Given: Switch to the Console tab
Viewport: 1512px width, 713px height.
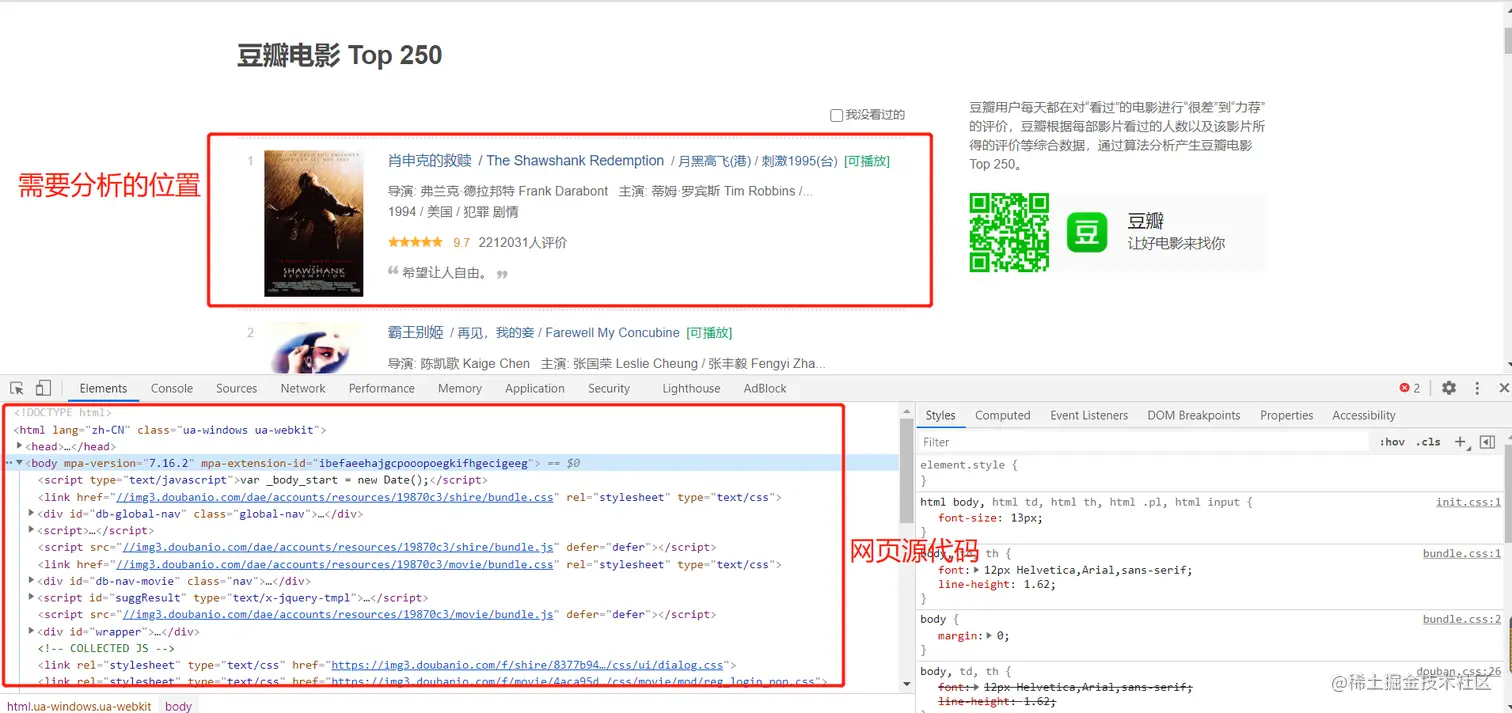Looking at the screenshot, I should [172, 388].
